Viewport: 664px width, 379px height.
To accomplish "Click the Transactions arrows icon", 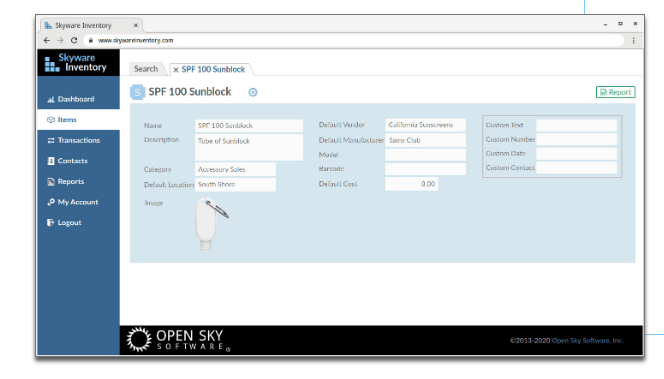I will click(x=51, y=140).
